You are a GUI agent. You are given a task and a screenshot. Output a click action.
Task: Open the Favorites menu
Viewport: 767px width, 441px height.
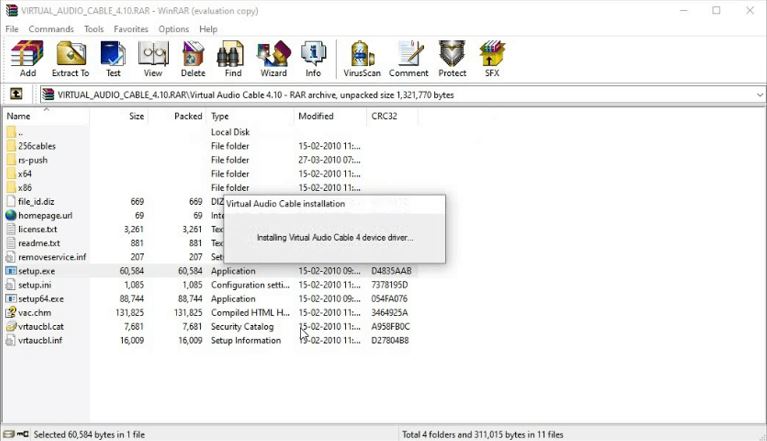click(x=131, y=29)
